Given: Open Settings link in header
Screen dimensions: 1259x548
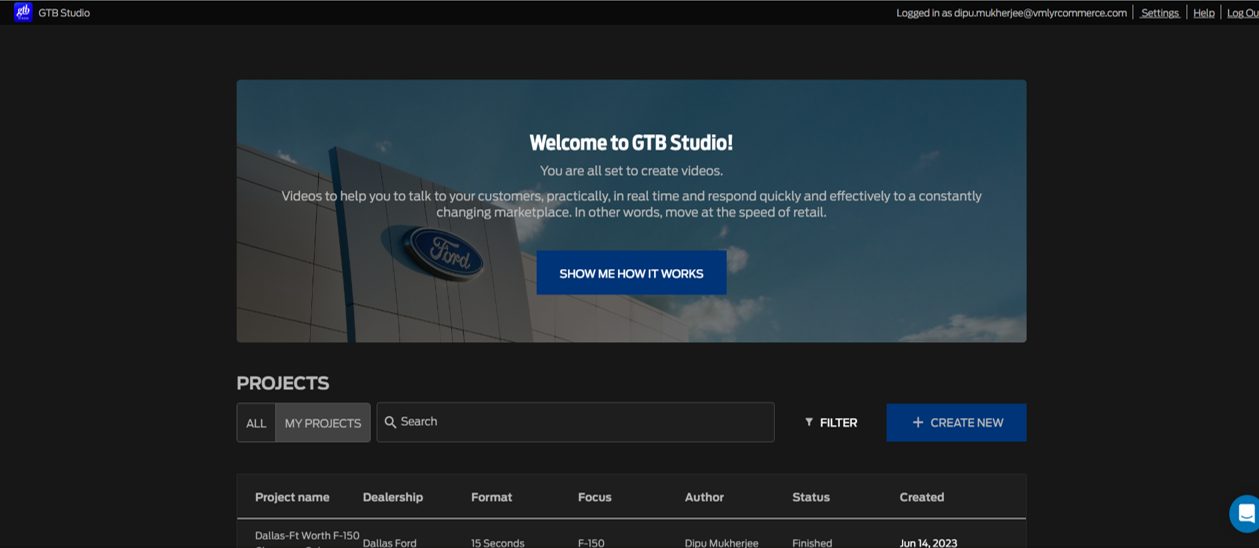Looking at the screenshot, I should [x=1160, y=13].
